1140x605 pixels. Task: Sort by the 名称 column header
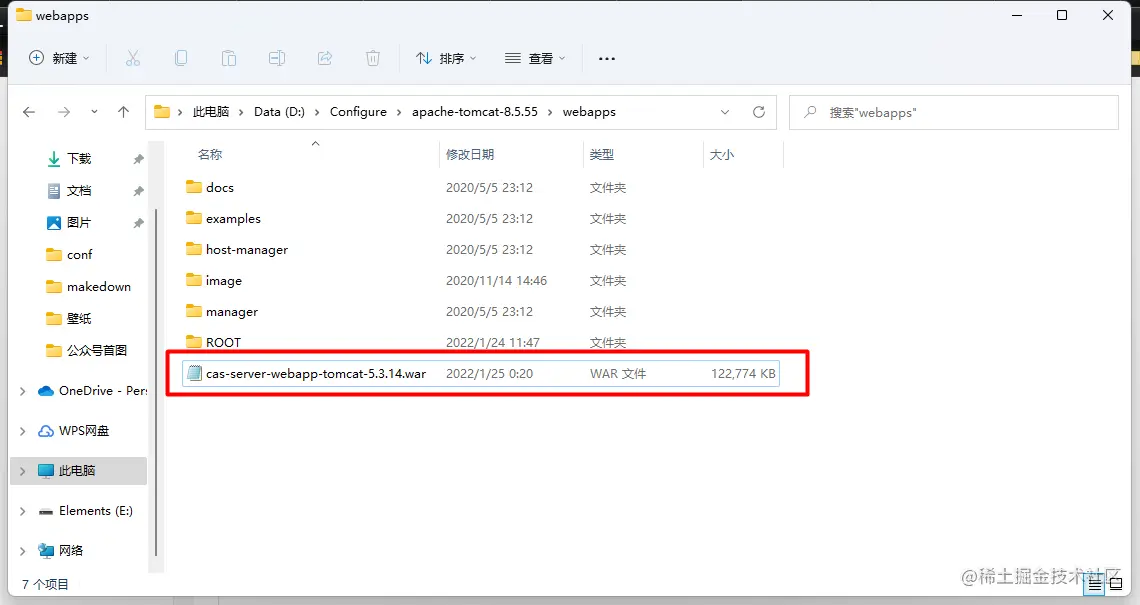click(210, 155)
